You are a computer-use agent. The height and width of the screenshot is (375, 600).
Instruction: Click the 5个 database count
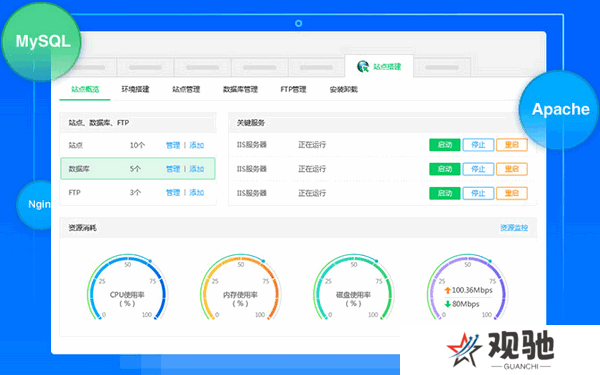pos(135,169)
